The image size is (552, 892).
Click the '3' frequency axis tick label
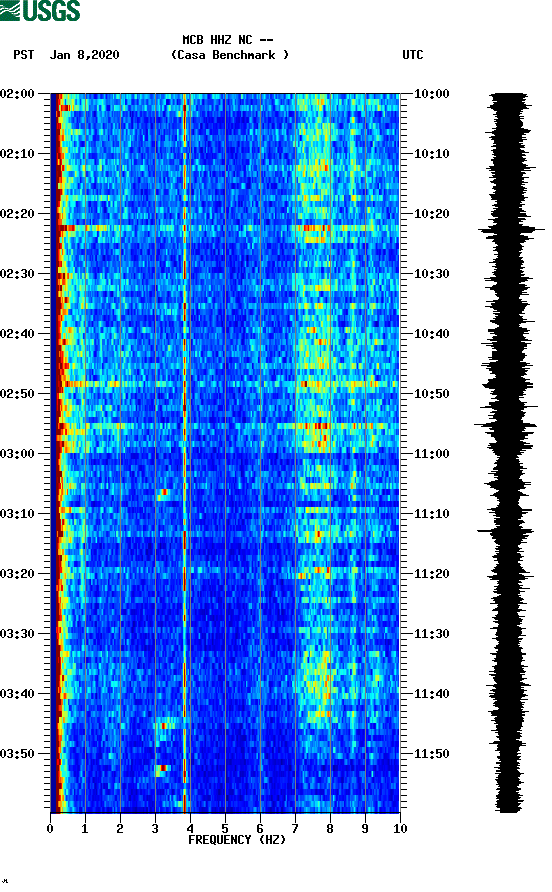[155, 828]
